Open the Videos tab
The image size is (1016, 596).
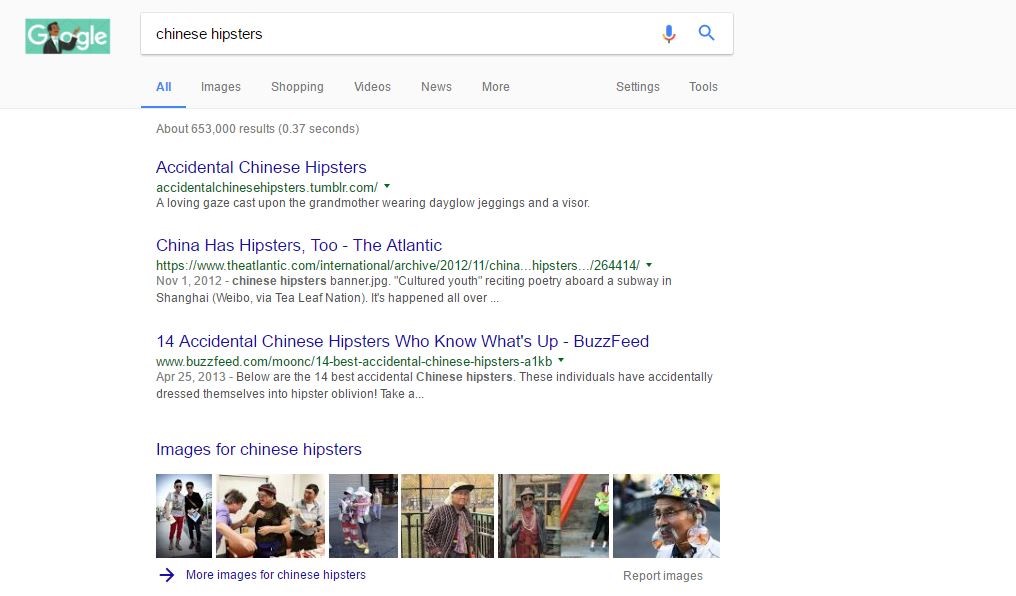372,87
